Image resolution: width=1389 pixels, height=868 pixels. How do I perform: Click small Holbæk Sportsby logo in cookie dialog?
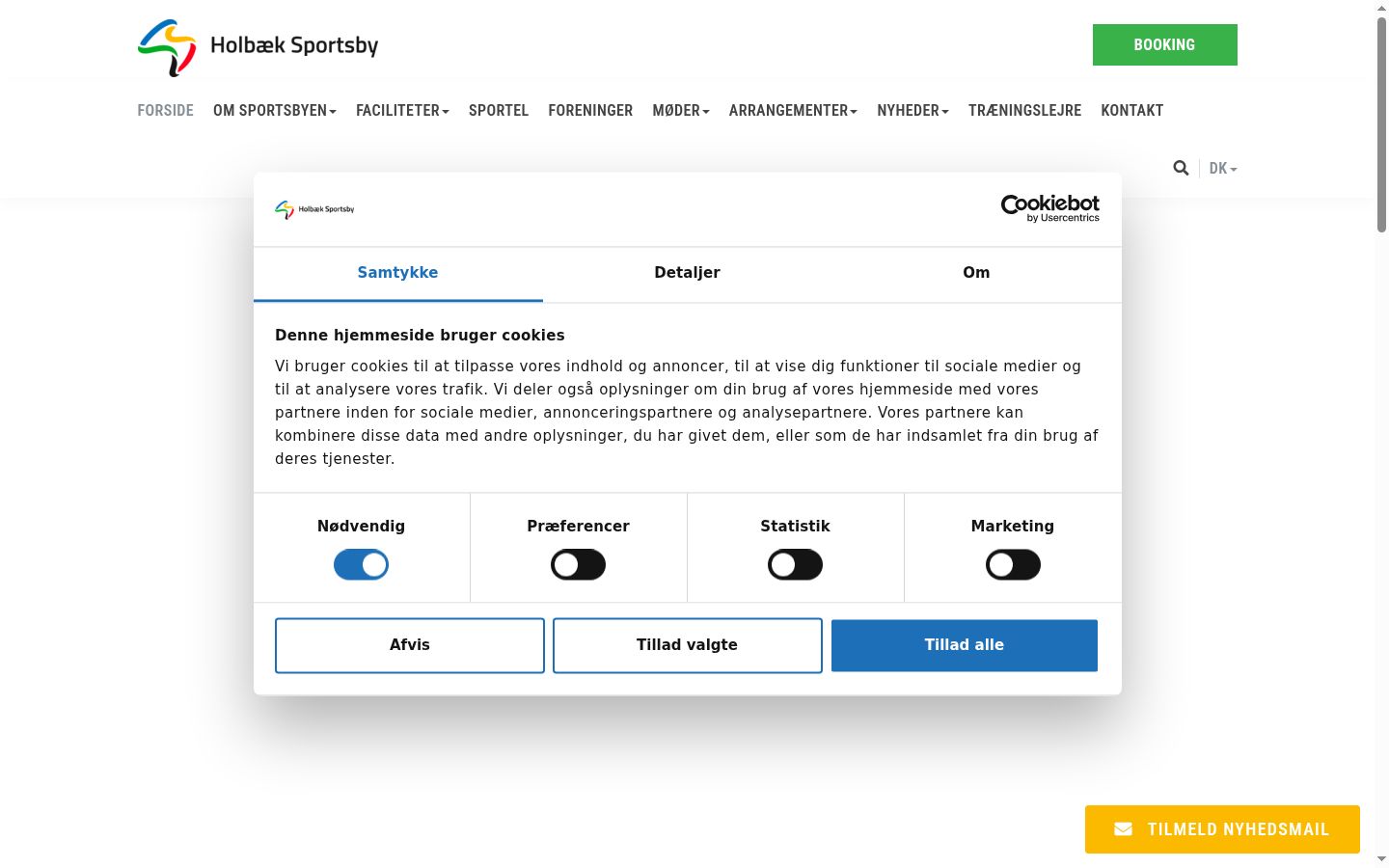(x=314, y=209)
